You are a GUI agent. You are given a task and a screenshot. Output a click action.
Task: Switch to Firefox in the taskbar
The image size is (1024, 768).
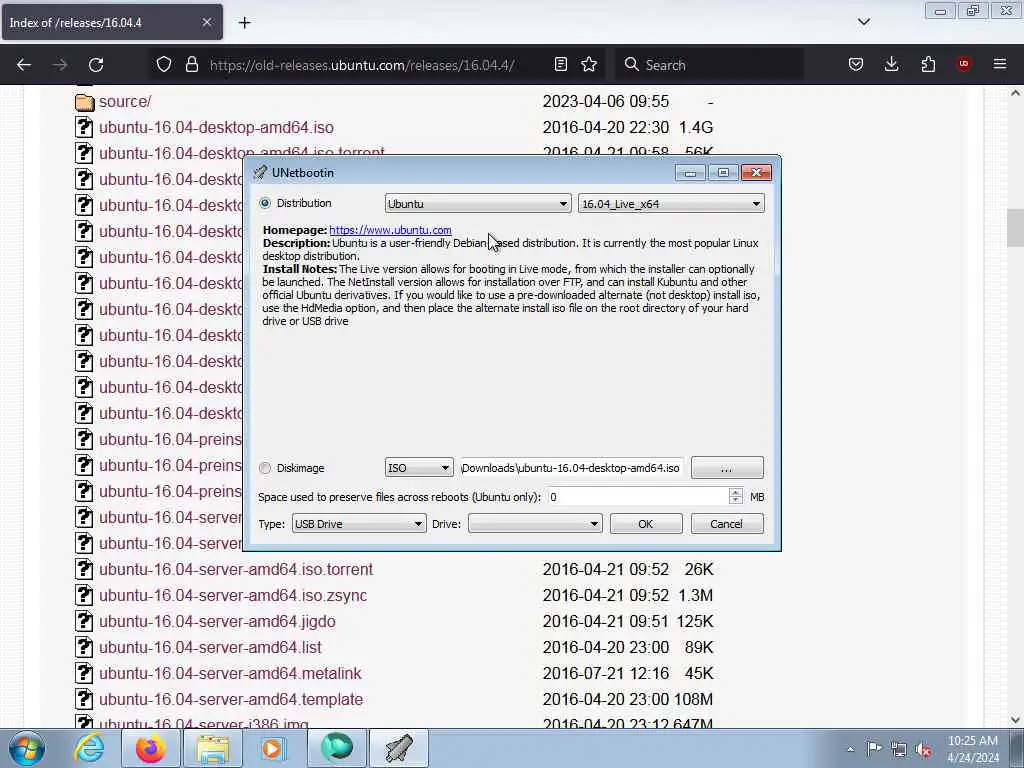click(x=150, y=748)
